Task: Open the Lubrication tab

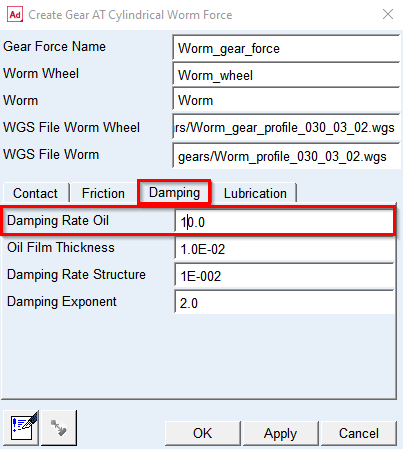Action: [x=255, y=193]
